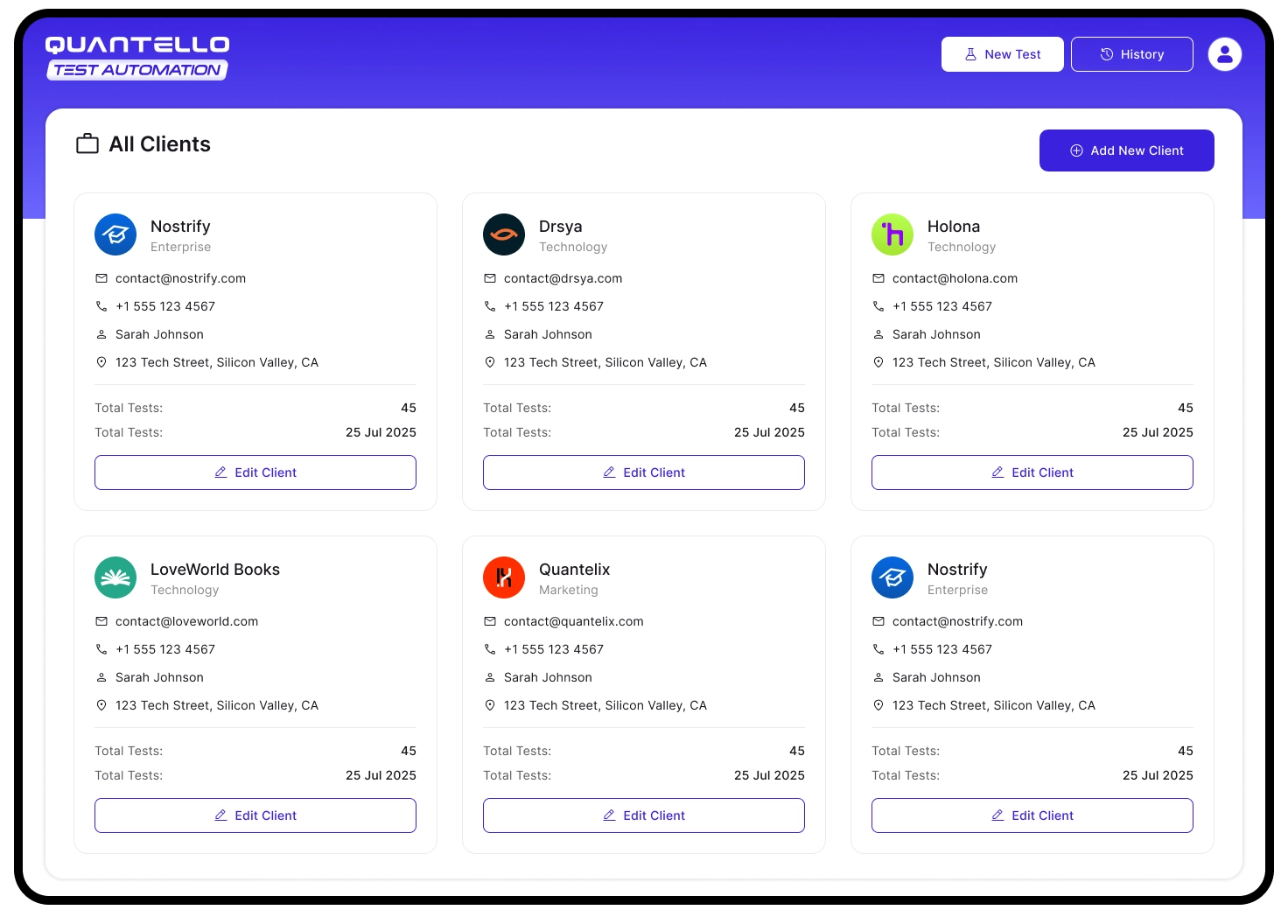Click the person icon in Holona card

pyautogui.click(x=878, y=334)
